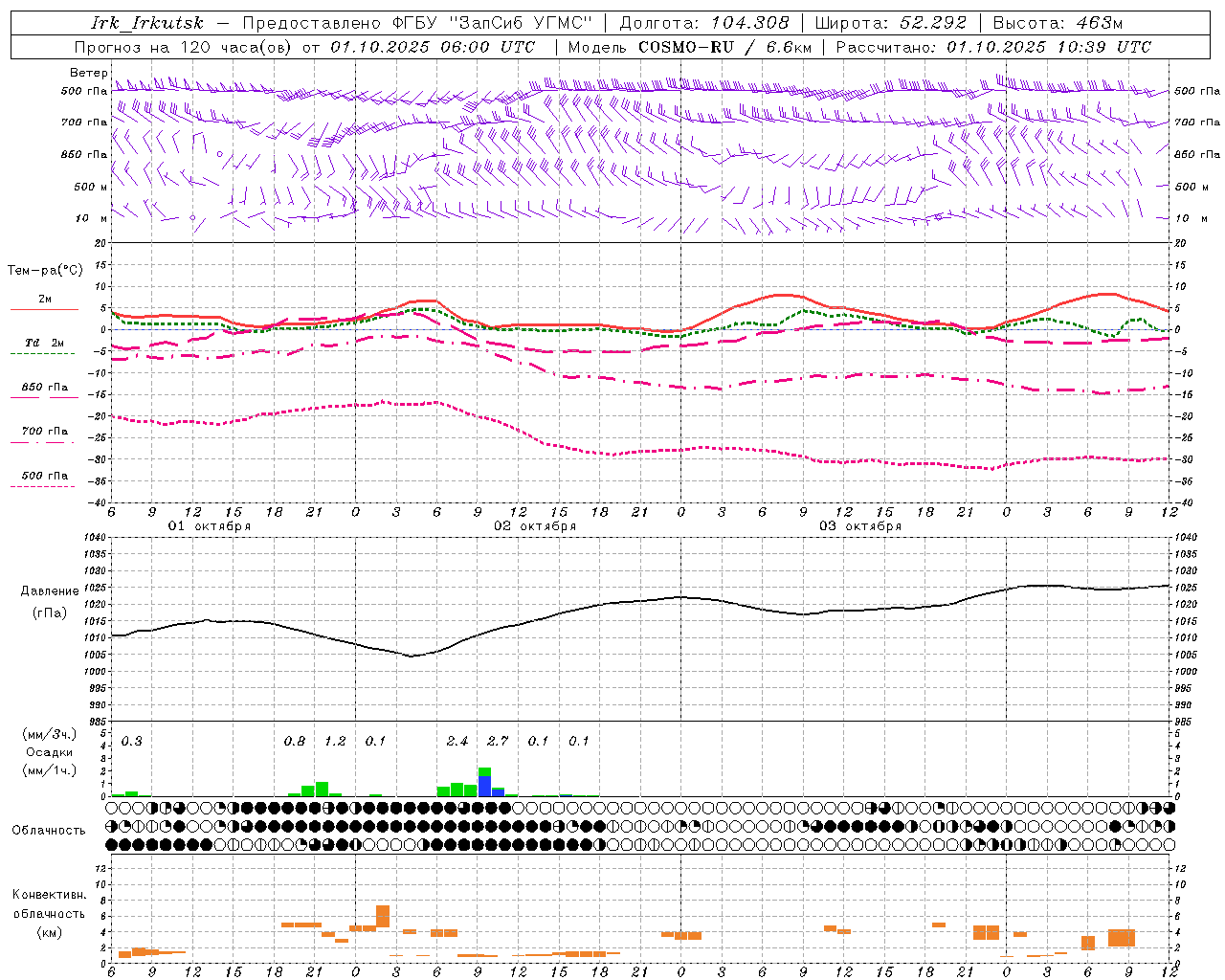Image resolution: width=1225 pixels, height=980 pixels.
Task: Click the 2.4 precipitation total value
Action: (457, 742)
